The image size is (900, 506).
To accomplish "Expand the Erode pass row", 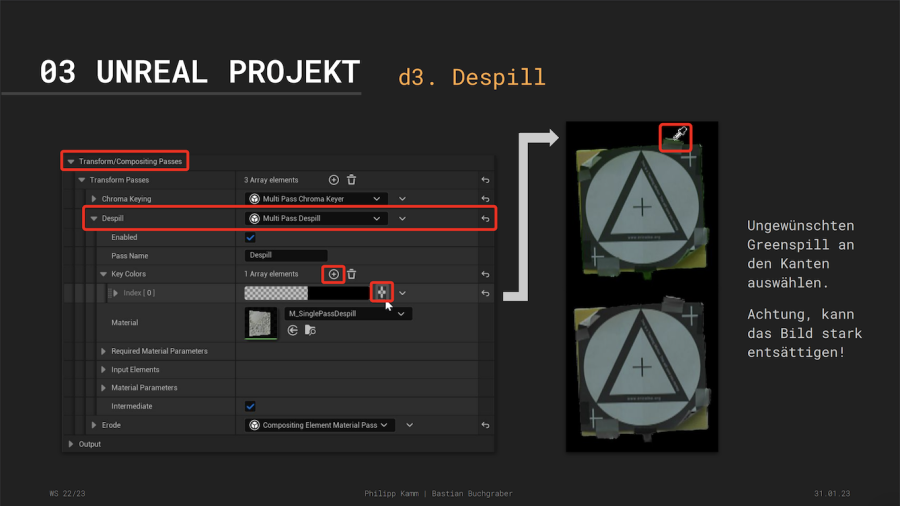I will 94,425.
